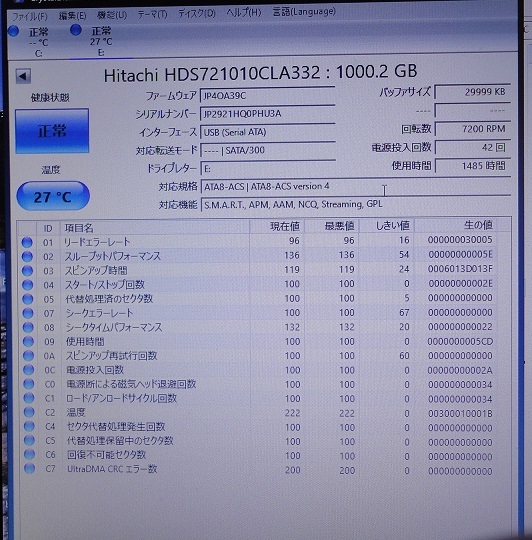Click status icon for 04 スタート/ストップ回数
The width and height of the screenshot is (532, 540).
28,285
